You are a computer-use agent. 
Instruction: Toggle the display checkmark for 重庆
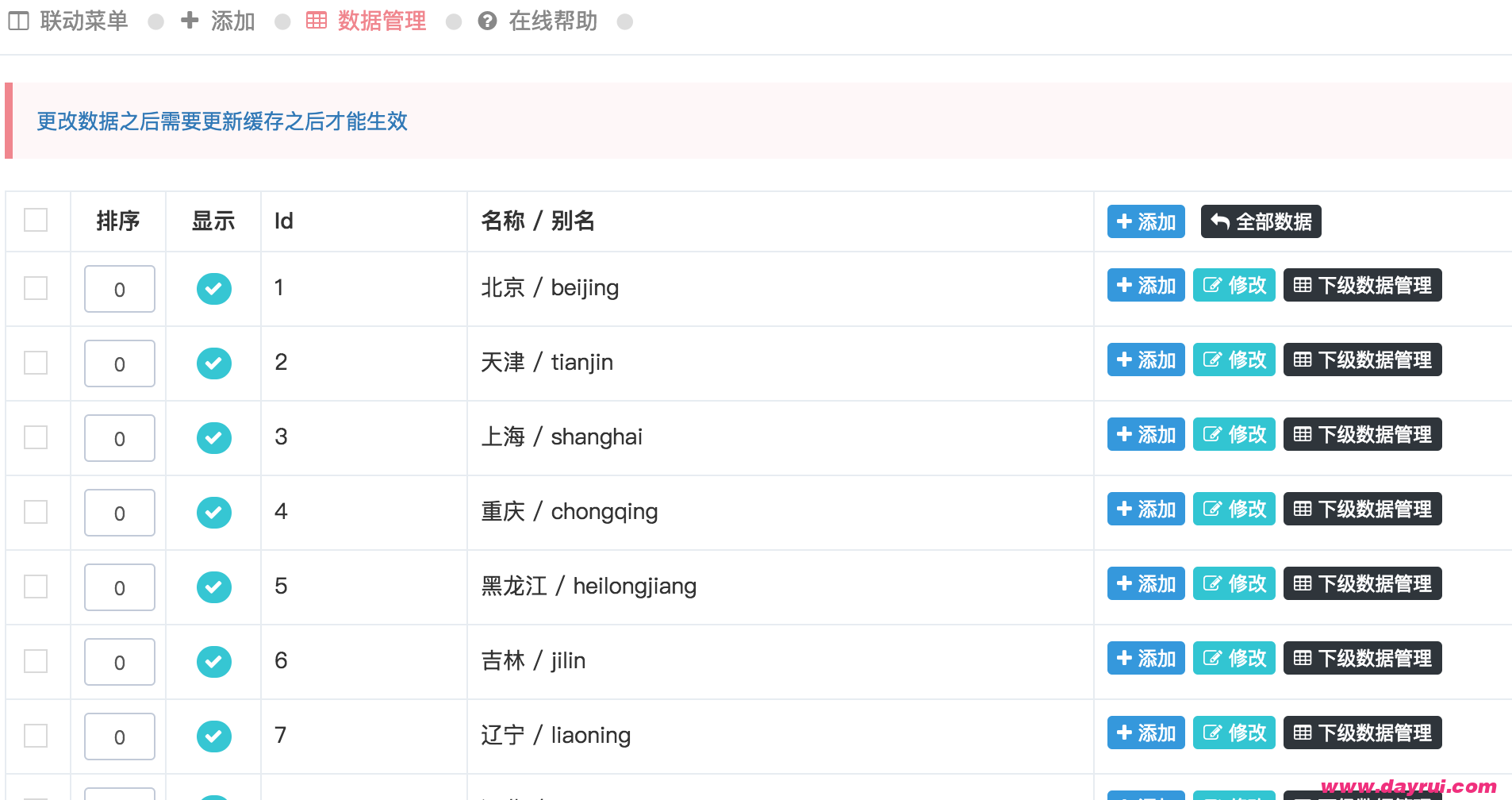click(214, 513)
